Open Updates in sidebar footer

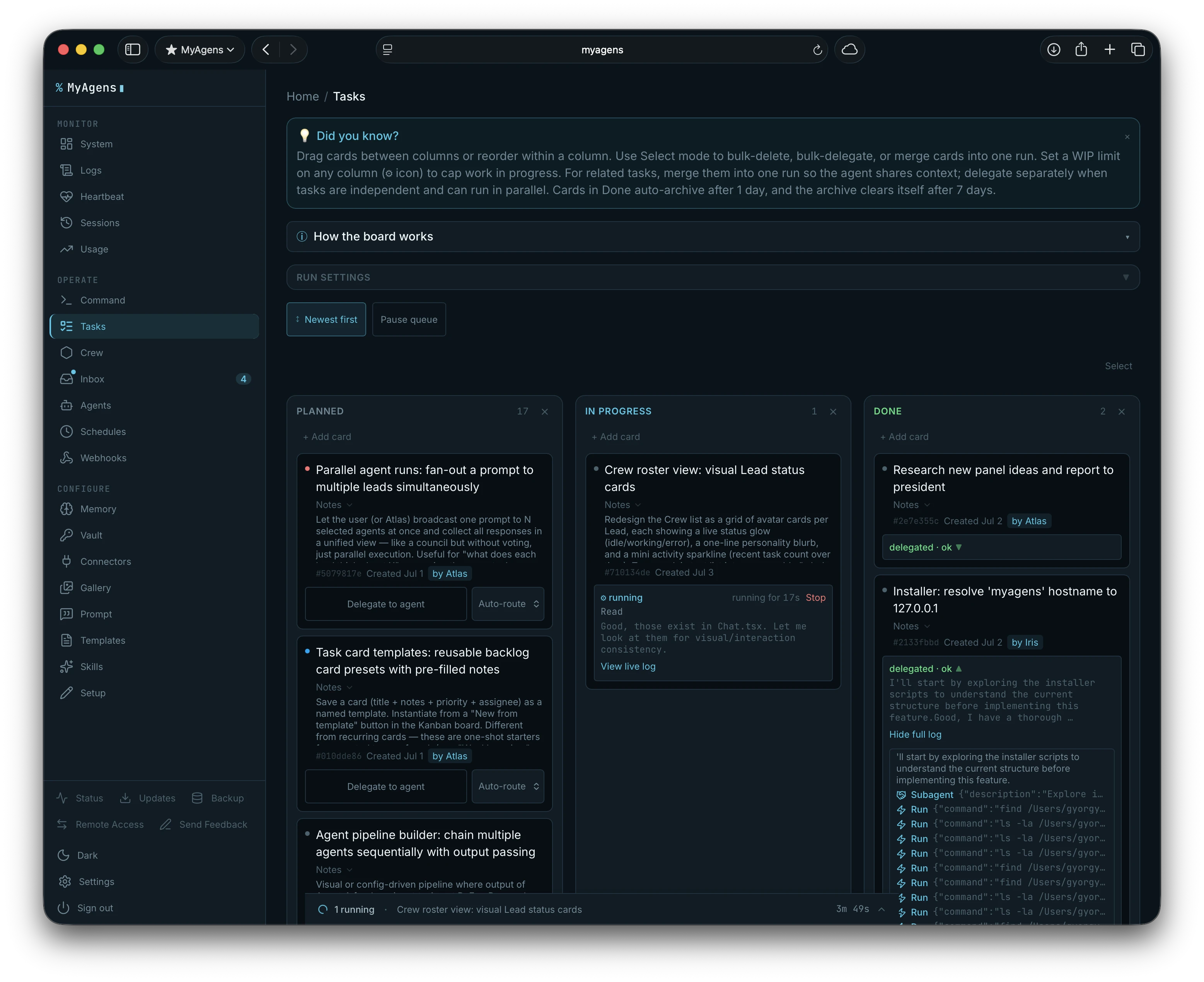pyautogui.click(x=148, y=798)
